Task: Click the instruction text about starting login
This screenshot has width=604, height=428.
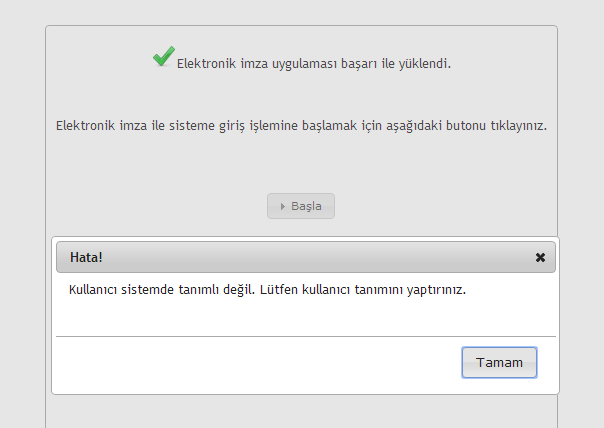Action: pos(301,126)
